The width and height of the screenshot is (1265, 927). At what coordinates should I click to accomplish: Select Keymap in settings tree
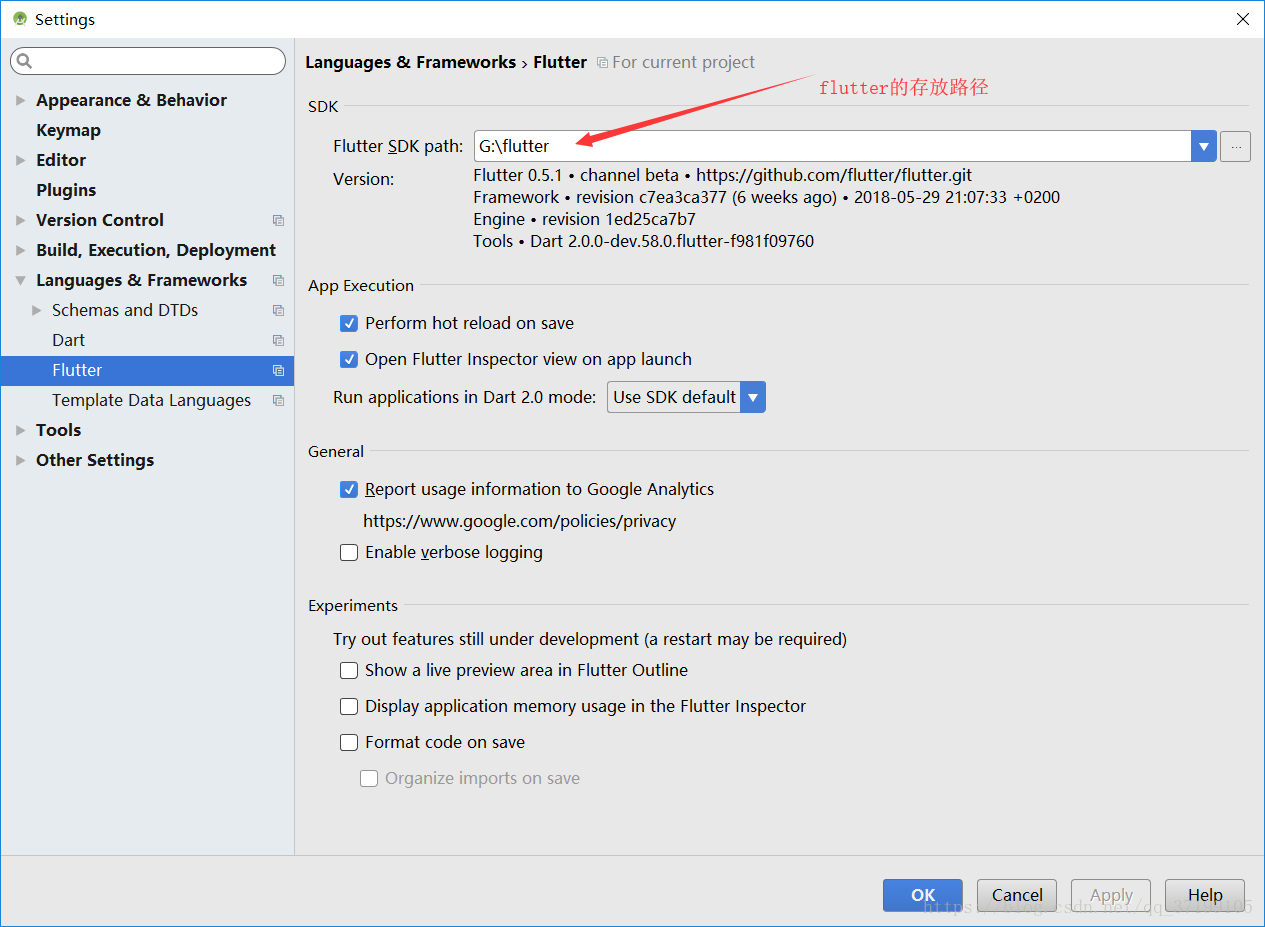(68, 130)
